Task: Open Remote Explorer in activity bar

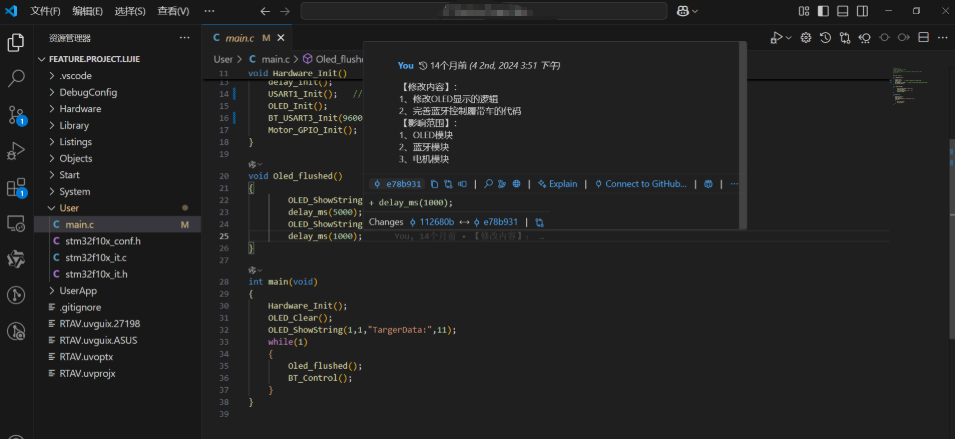Action: (16, 223)
